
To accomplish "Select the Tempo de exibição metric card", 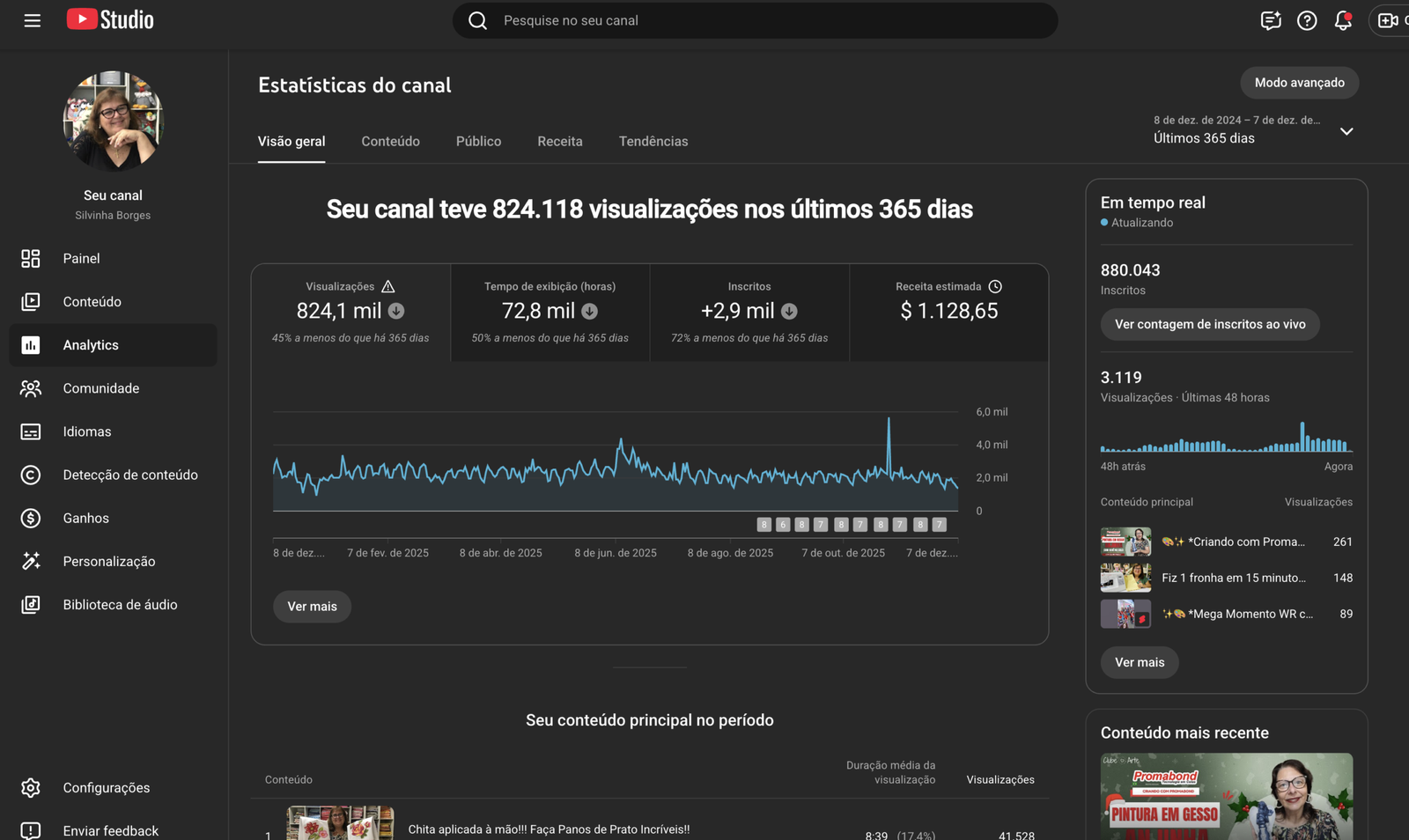I will [550, 312].
